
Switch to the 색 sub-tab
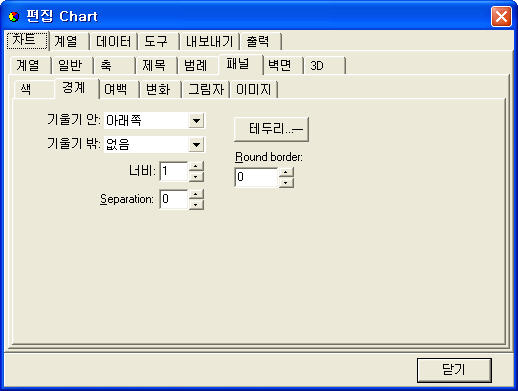[x=34, y=89]
